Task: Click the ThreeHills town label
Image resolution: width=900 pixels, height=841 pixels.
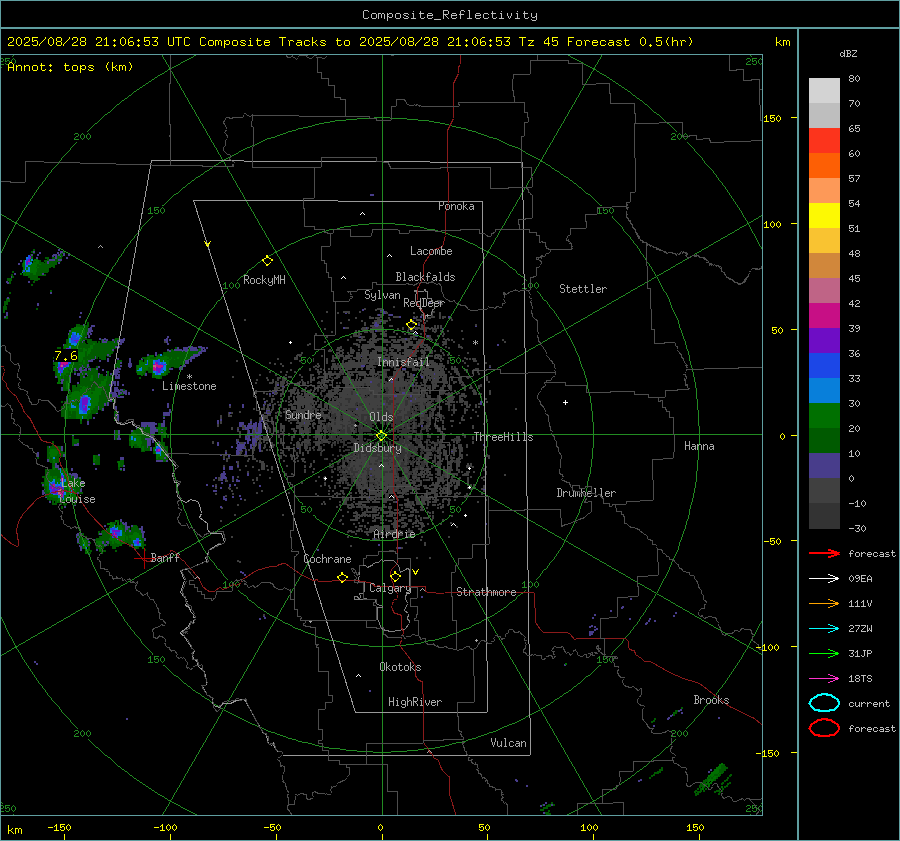Action: 503,437
